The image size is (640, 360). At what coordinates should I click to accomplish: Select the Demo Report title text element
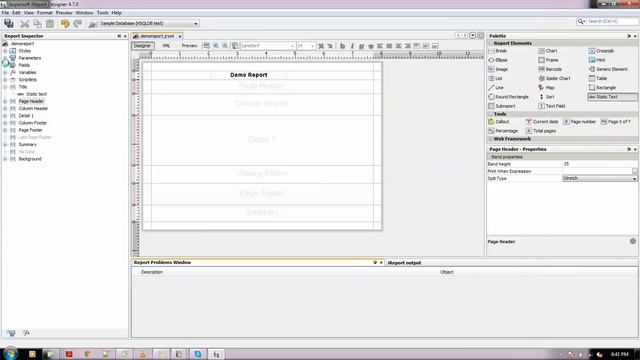tap(249, 75)
